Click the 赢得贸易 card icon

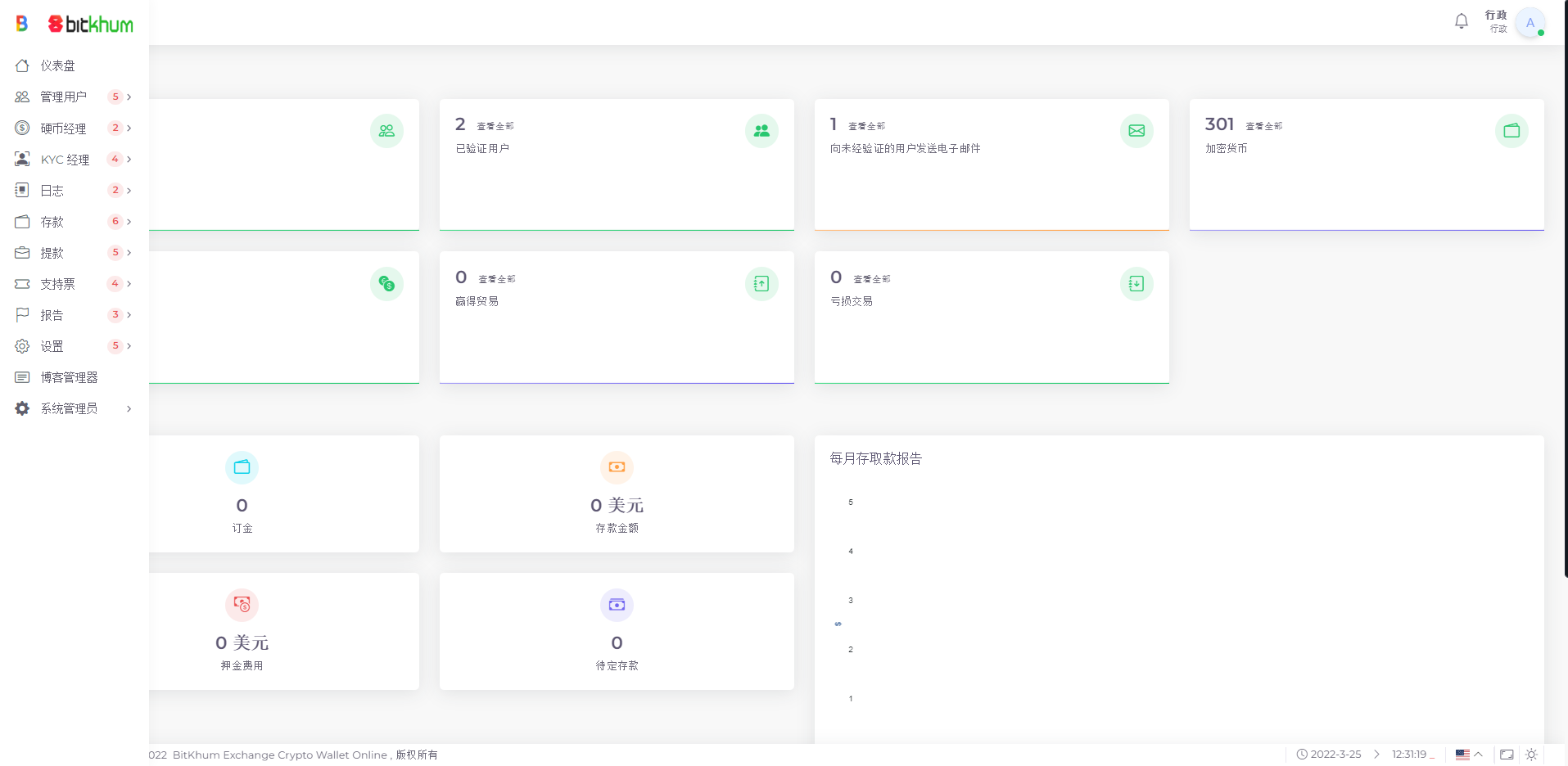click(x=761, y=284)
